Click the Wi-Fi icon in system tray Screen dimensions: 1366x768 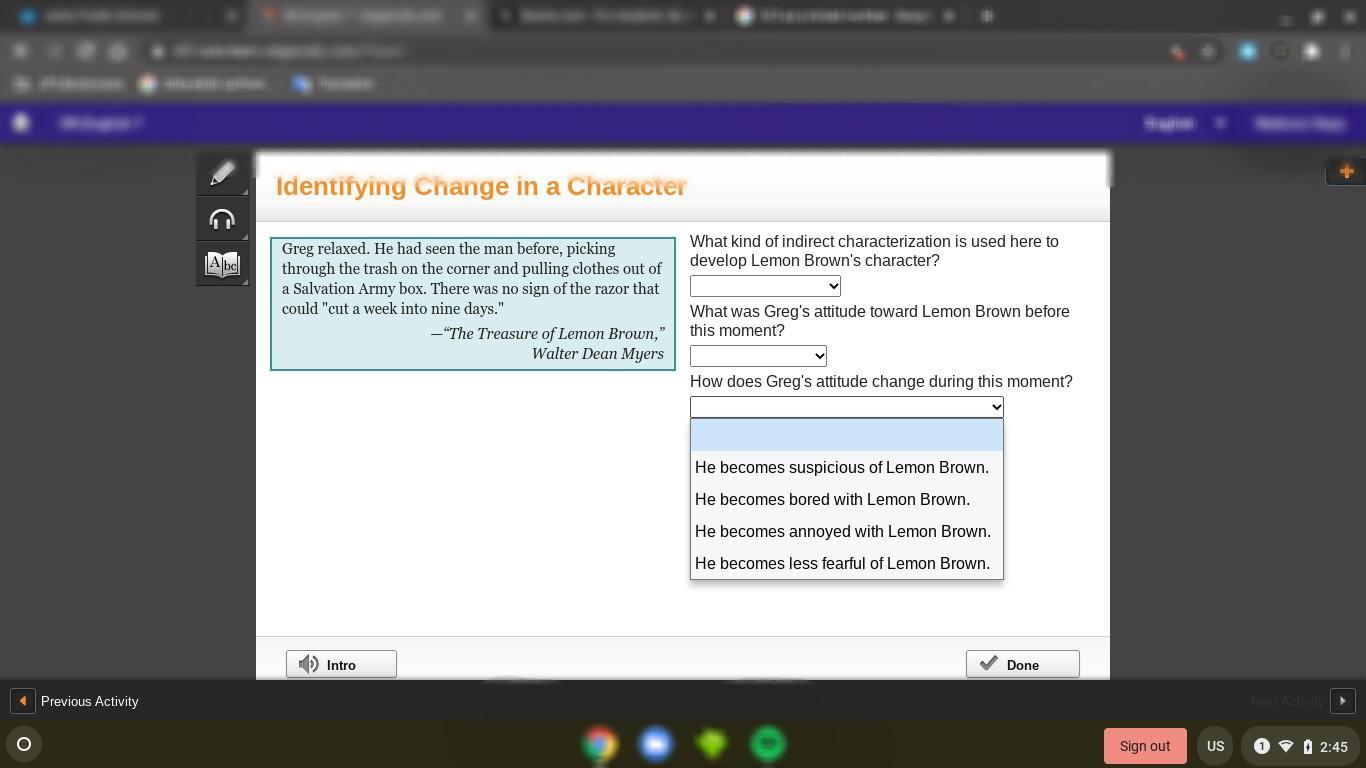(1286, 746)
